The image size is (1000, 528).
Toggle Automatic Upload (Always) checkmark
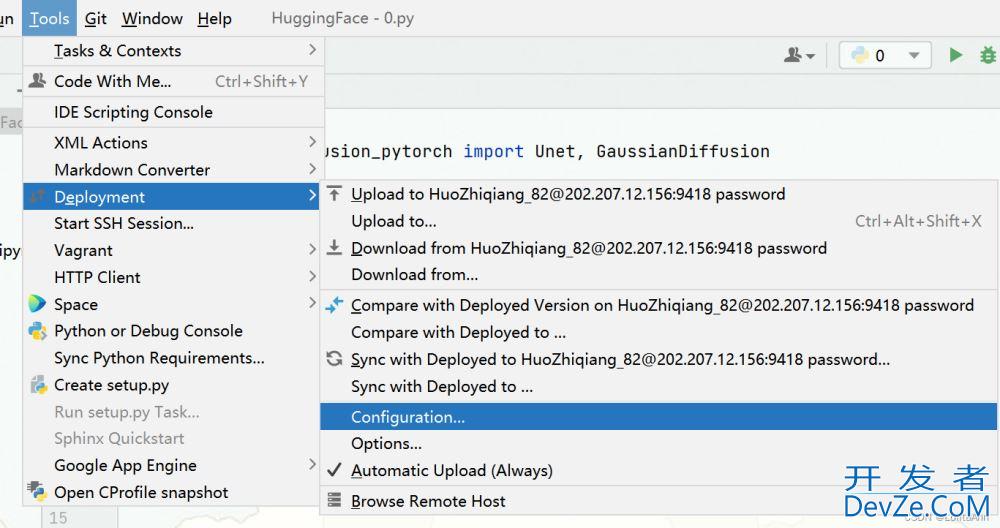(x=334, y=470)
